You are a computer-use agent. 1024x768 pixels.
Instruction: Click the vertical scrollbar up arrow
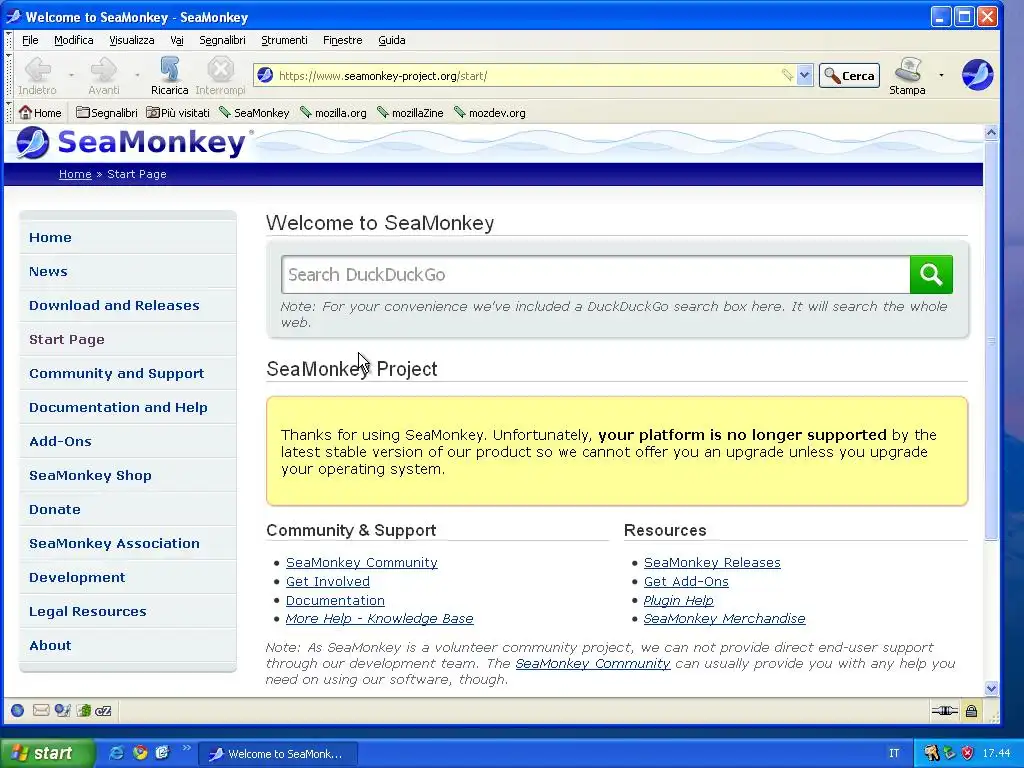991,133
